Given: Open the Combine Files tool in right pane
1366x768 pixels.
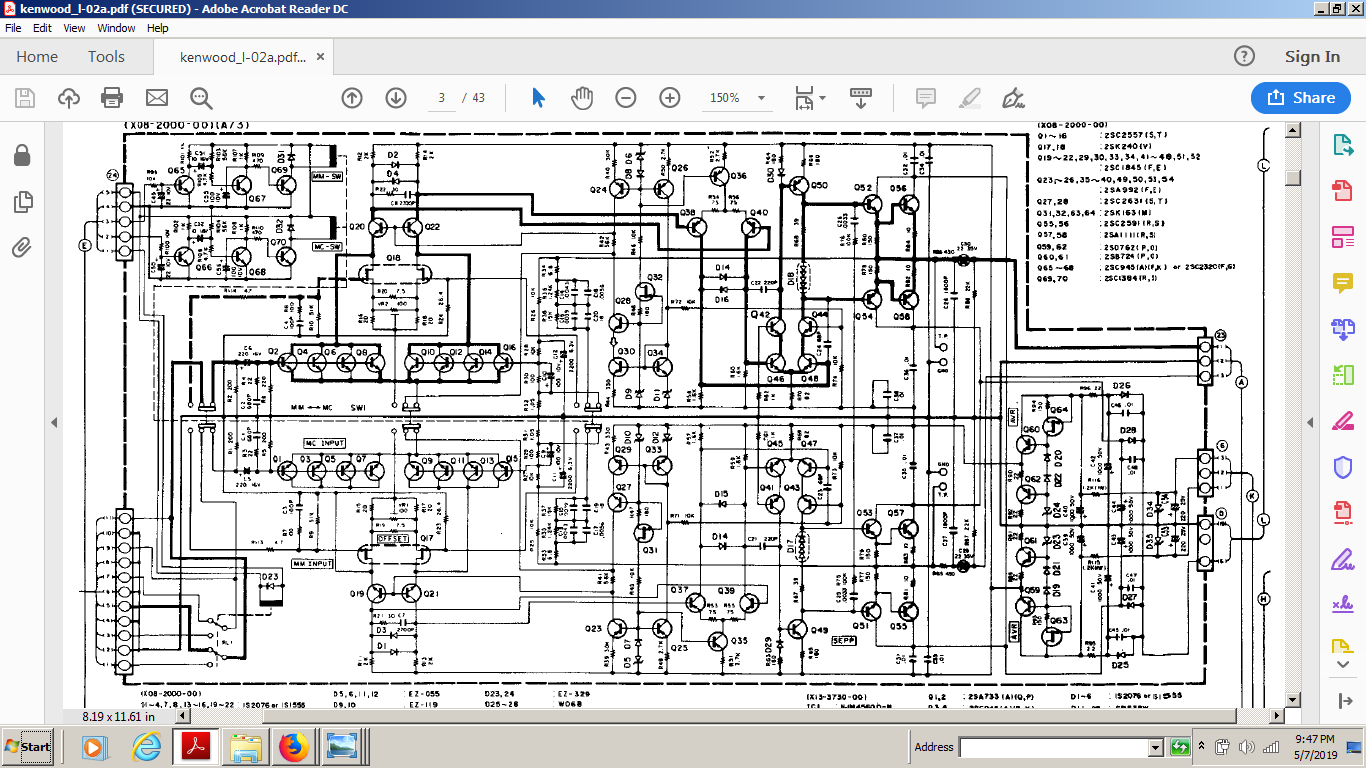Looking at the screenshot, I should pos(1342,328).
